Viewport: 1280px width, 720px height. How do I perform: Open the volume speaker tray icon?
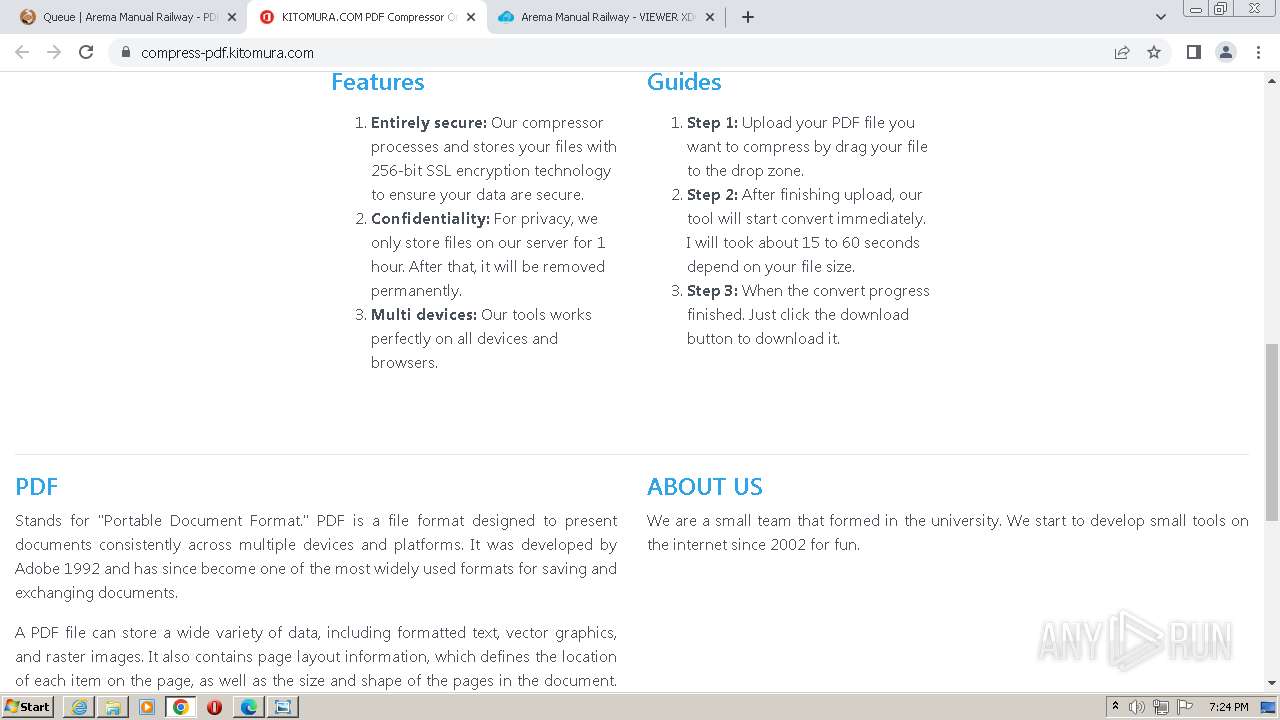pos(1137,707)
